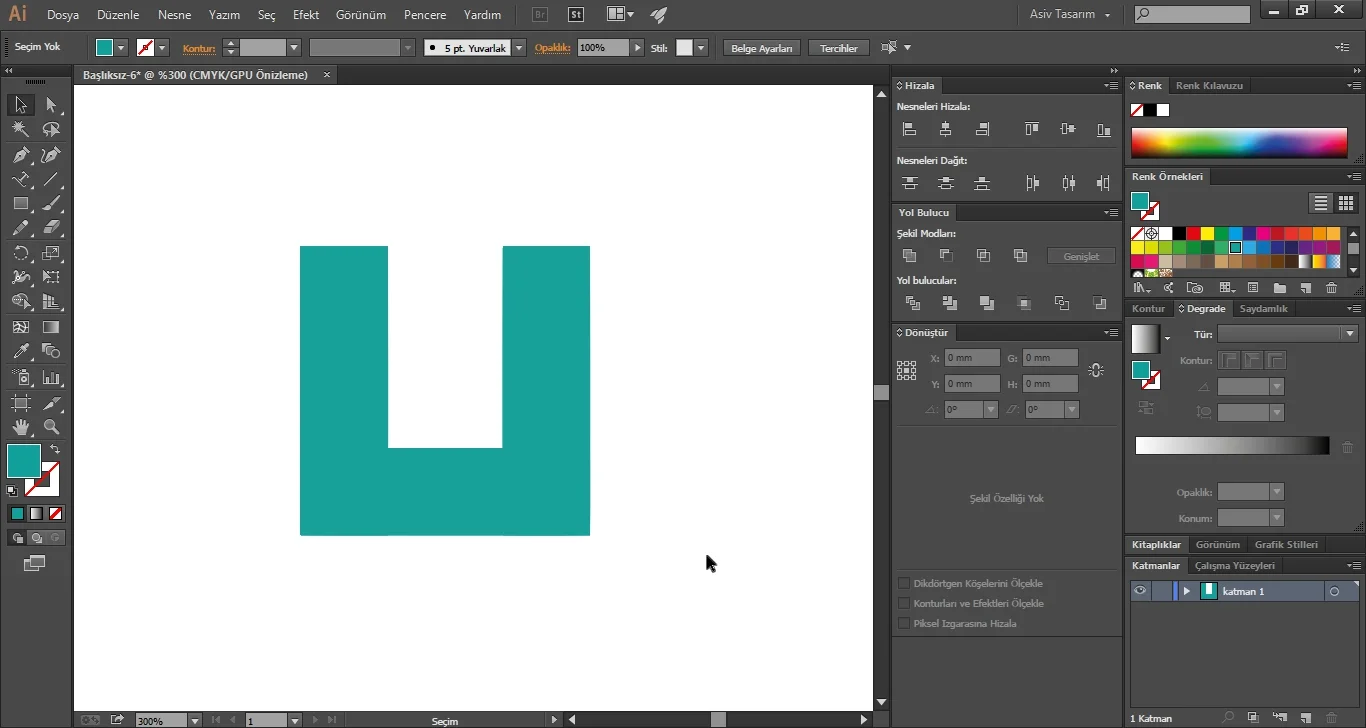The image size is (1366, 728).
Task: Open the Nesne menu
Action: click(174, 15)
